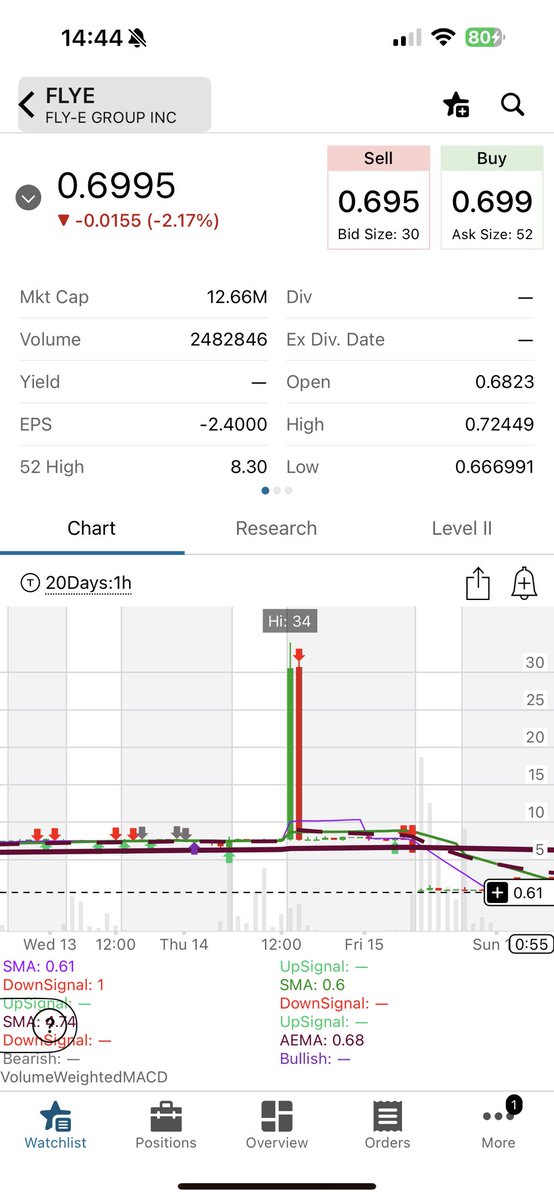Select the Low 0.666991 value
This screenshot has width=554, height=1200.
494,467
